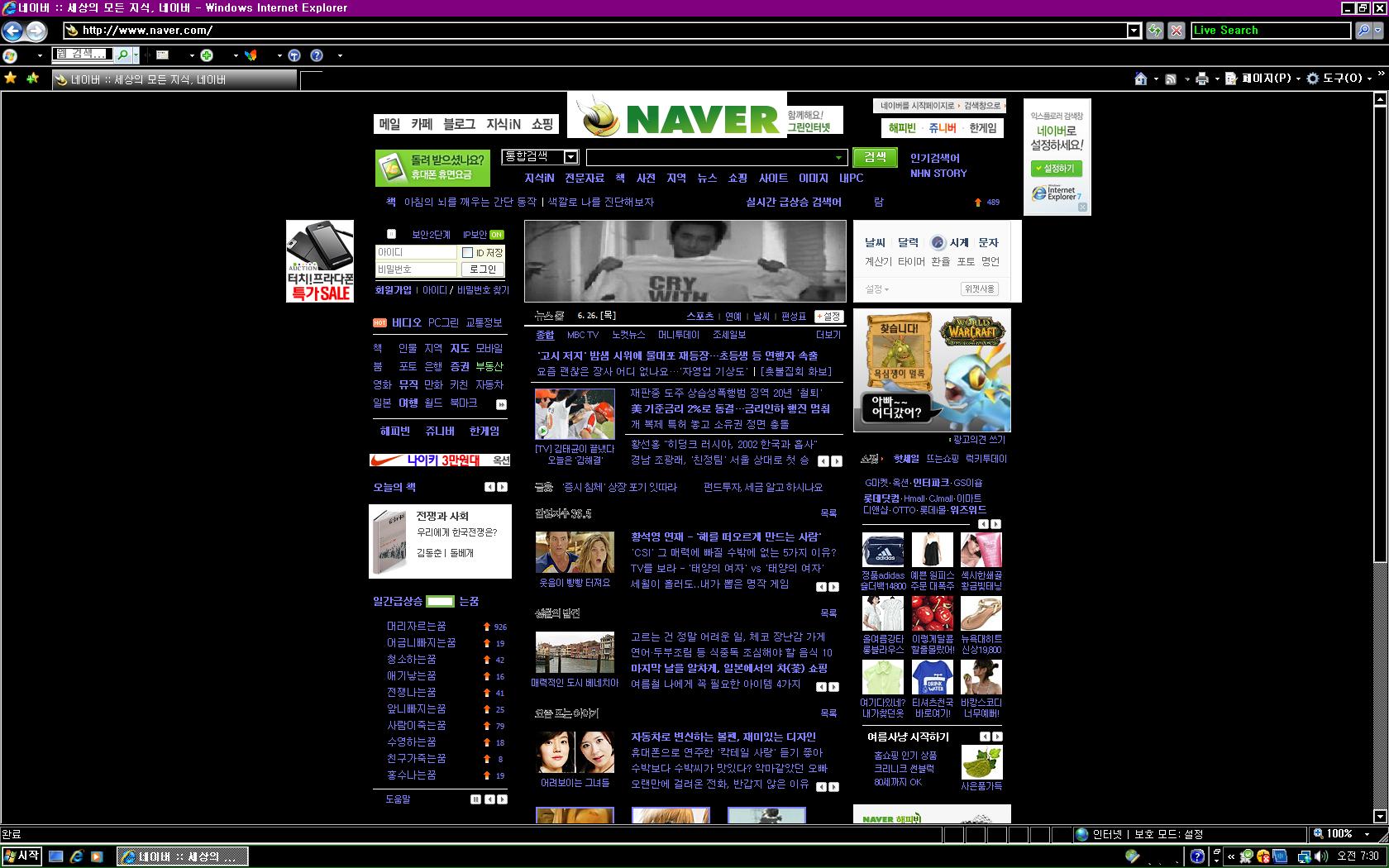Click the Windows Live butterfly toolbar icon

(251, 55)
